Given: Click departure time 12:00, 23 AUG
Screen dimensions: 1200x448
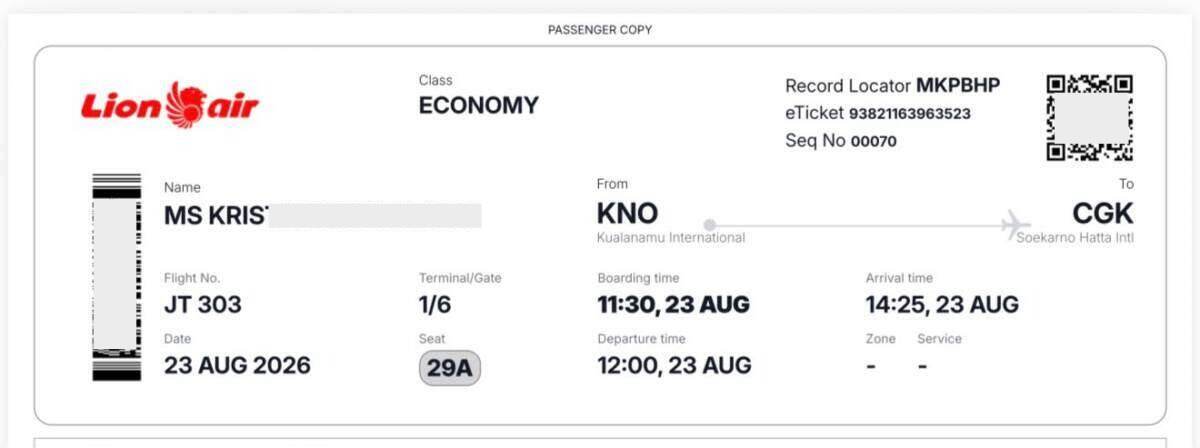Looking at the screenshot, I should tap(675, 365).
